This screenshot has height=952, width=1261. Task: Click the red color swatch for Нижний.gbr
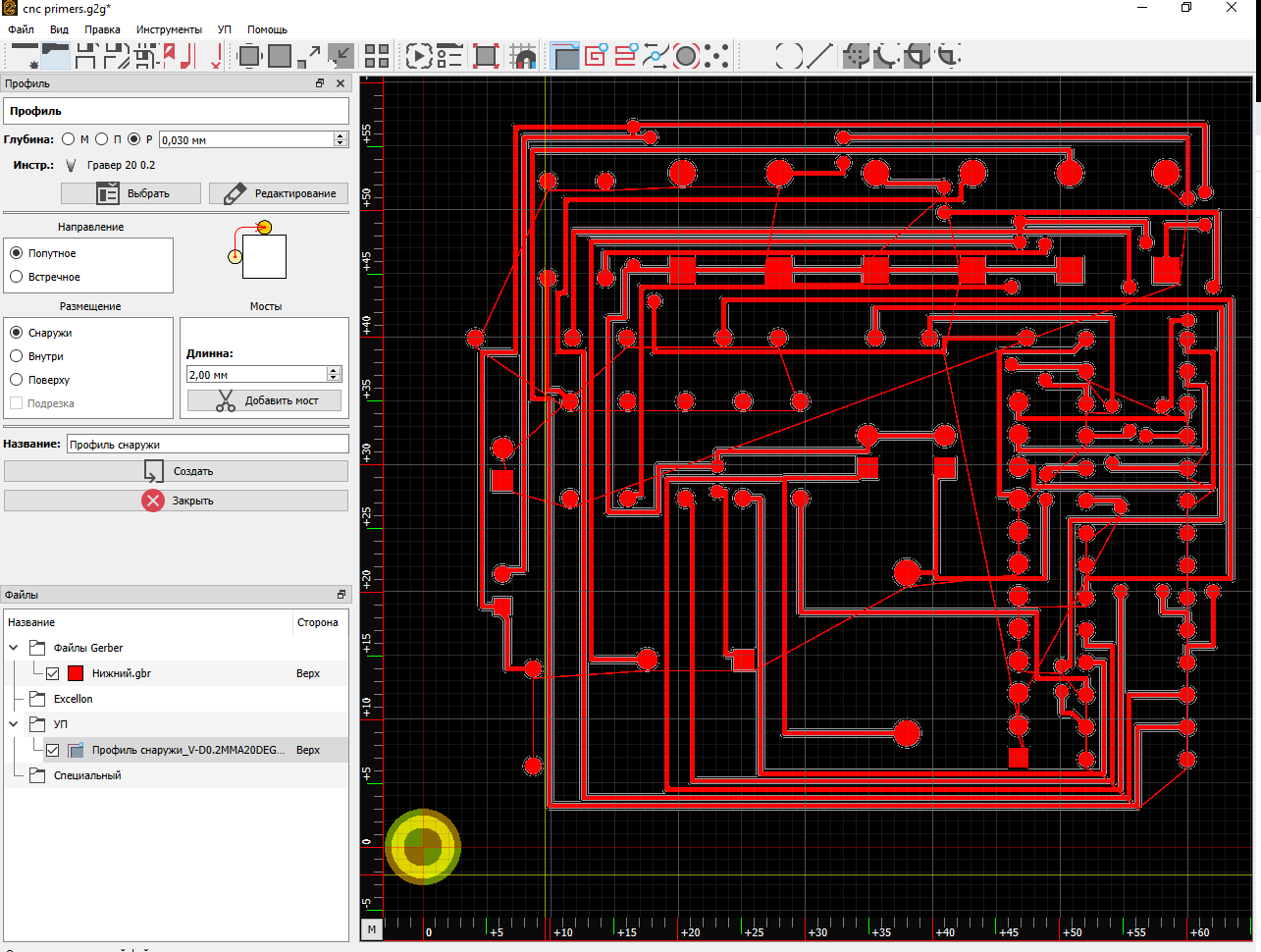pyautogui.click(x=76, y=673)
